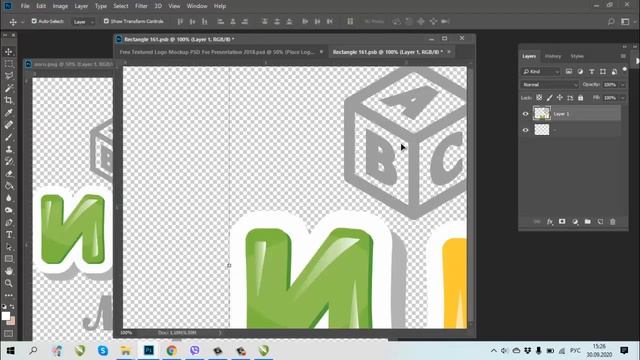
Task: Switch to Free Textured Logo Mockup tab
Action: [x=217, y=52]
